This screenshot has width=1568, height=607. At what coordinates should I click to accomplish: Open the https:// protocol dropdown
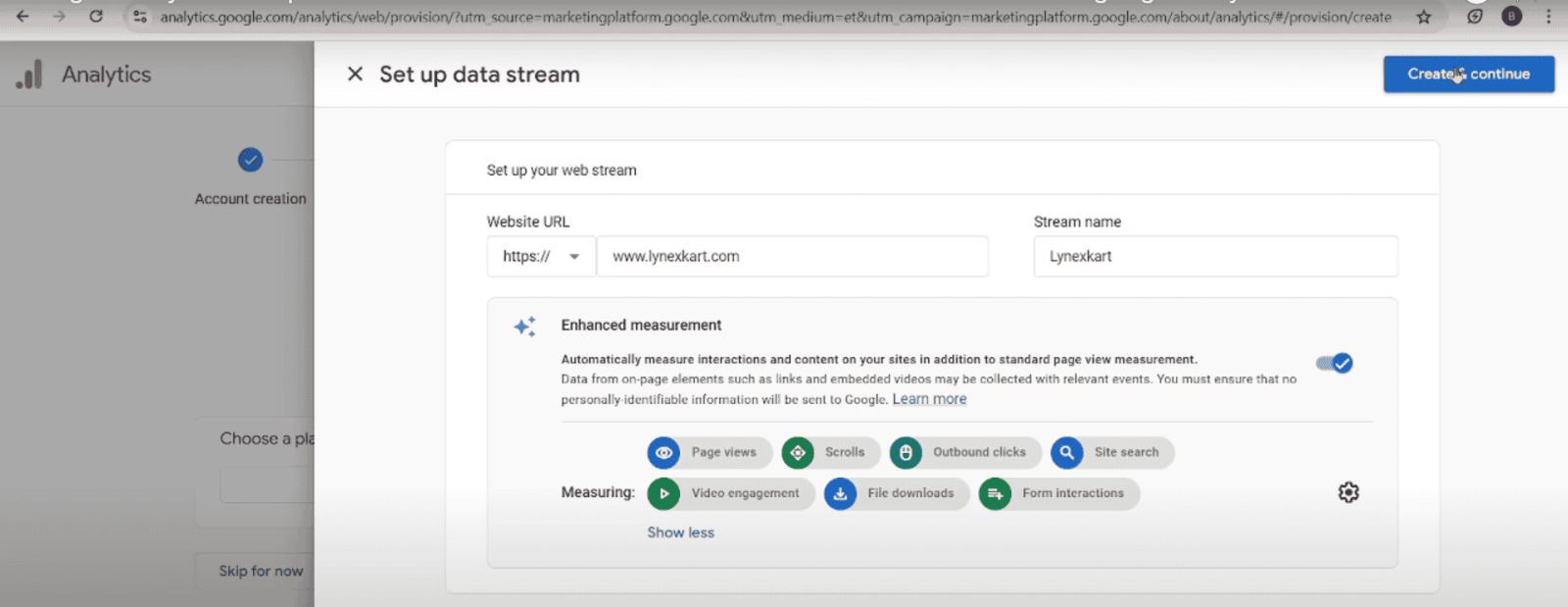pyautogui.click(x=541, y=256)
